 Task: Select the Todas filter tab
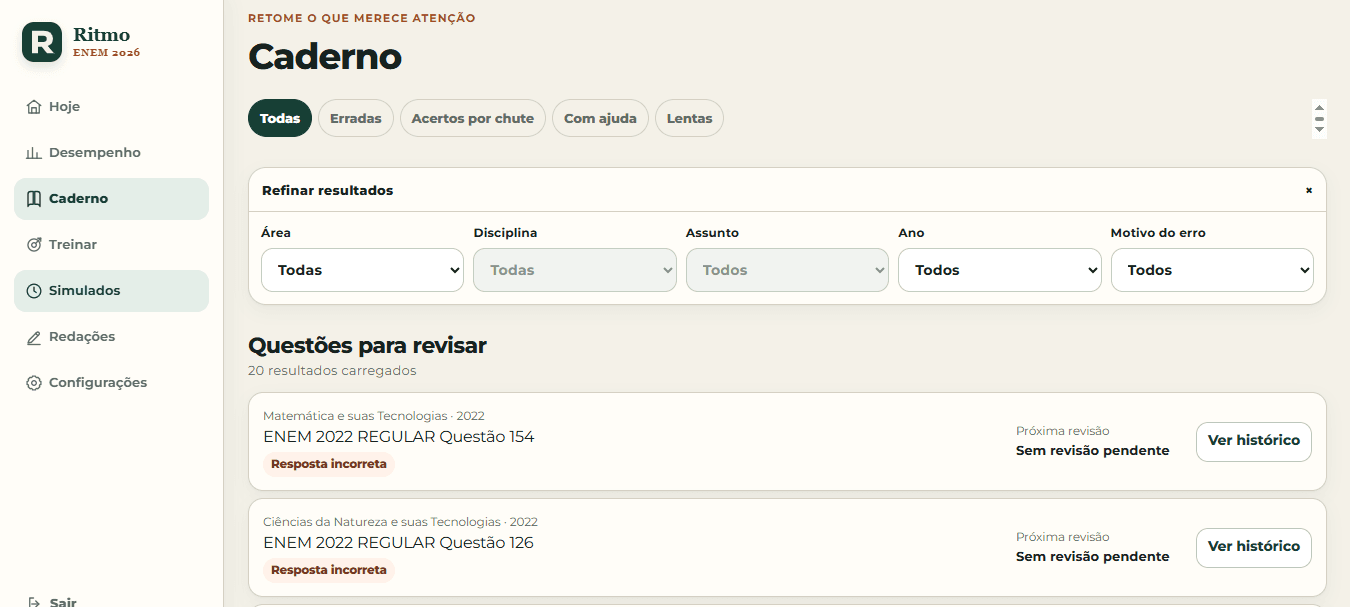tap(280, 118)
